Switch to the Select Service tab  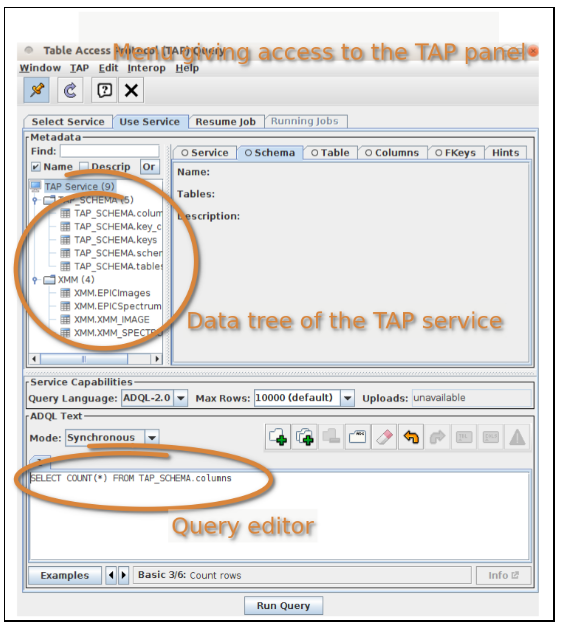[68, 122]
